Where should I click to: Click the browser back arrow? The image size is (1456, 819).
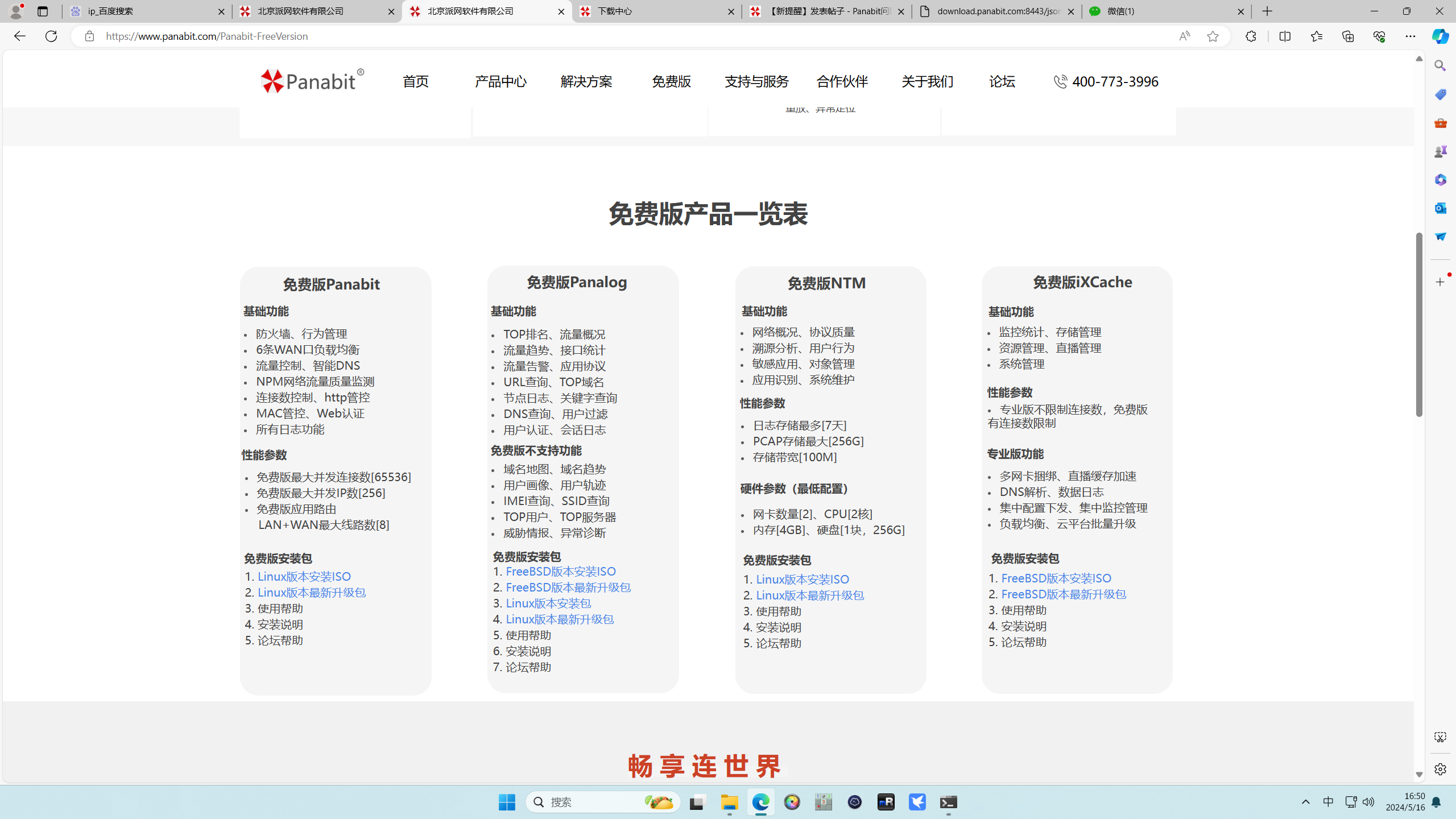[19, 36]
